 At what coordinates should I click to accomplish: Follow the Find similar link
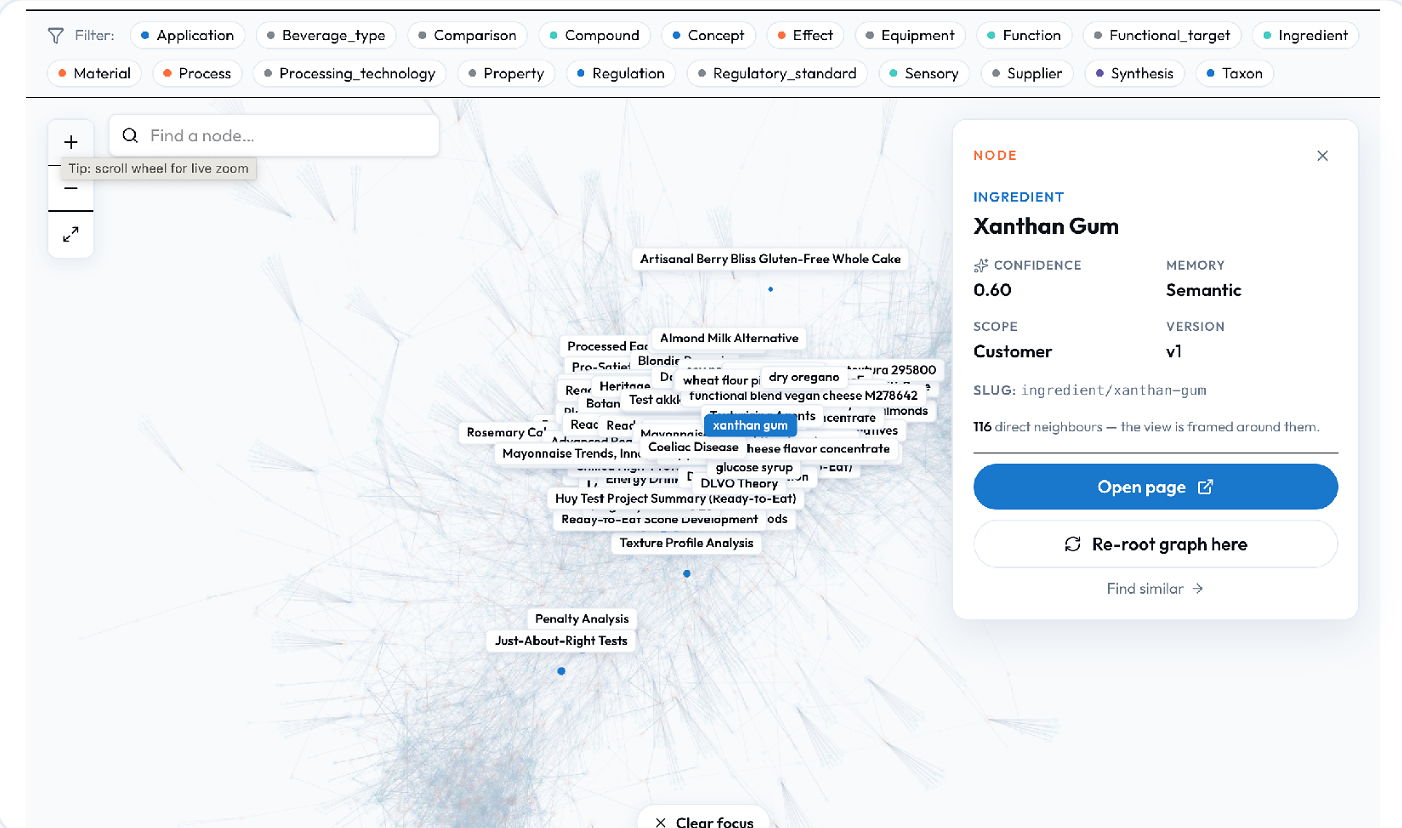pyautogui.click(x=1155, y=589)
